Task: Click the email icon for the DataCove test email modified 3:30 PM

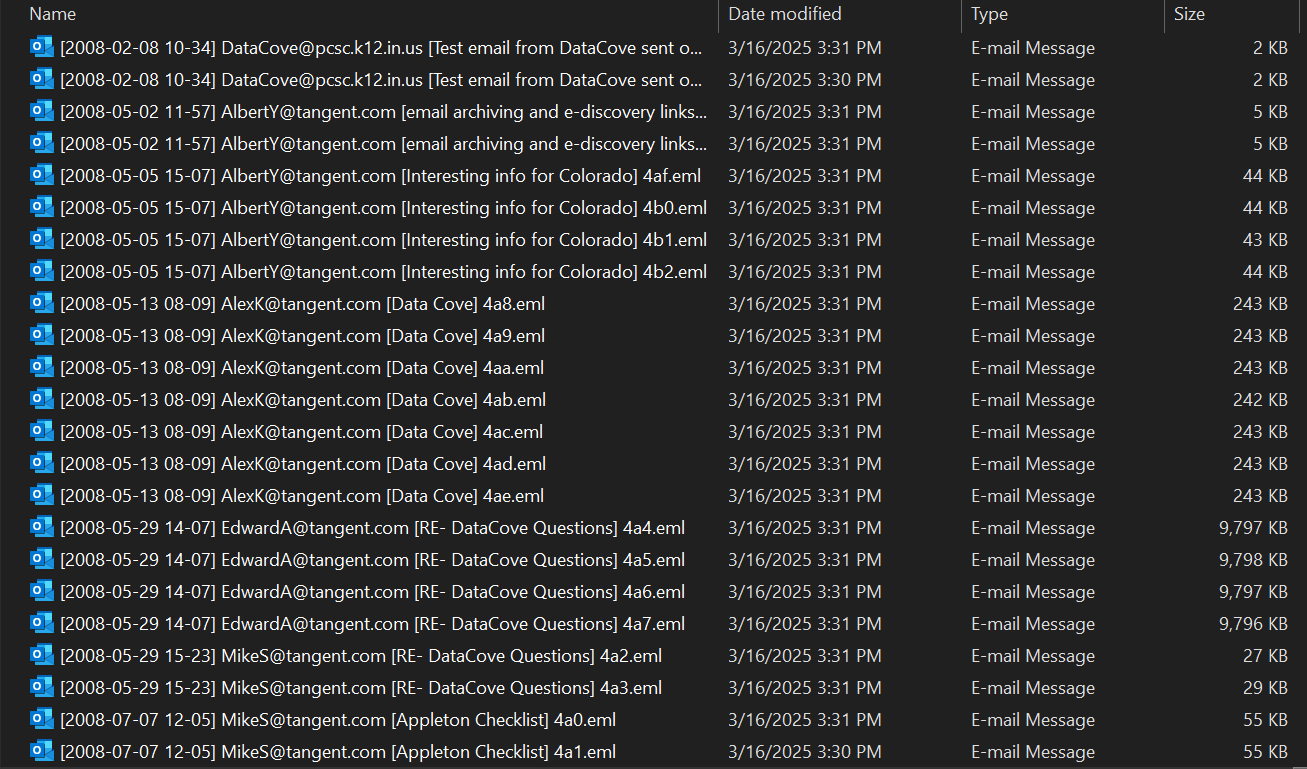Action: click(x=42, y=79)
